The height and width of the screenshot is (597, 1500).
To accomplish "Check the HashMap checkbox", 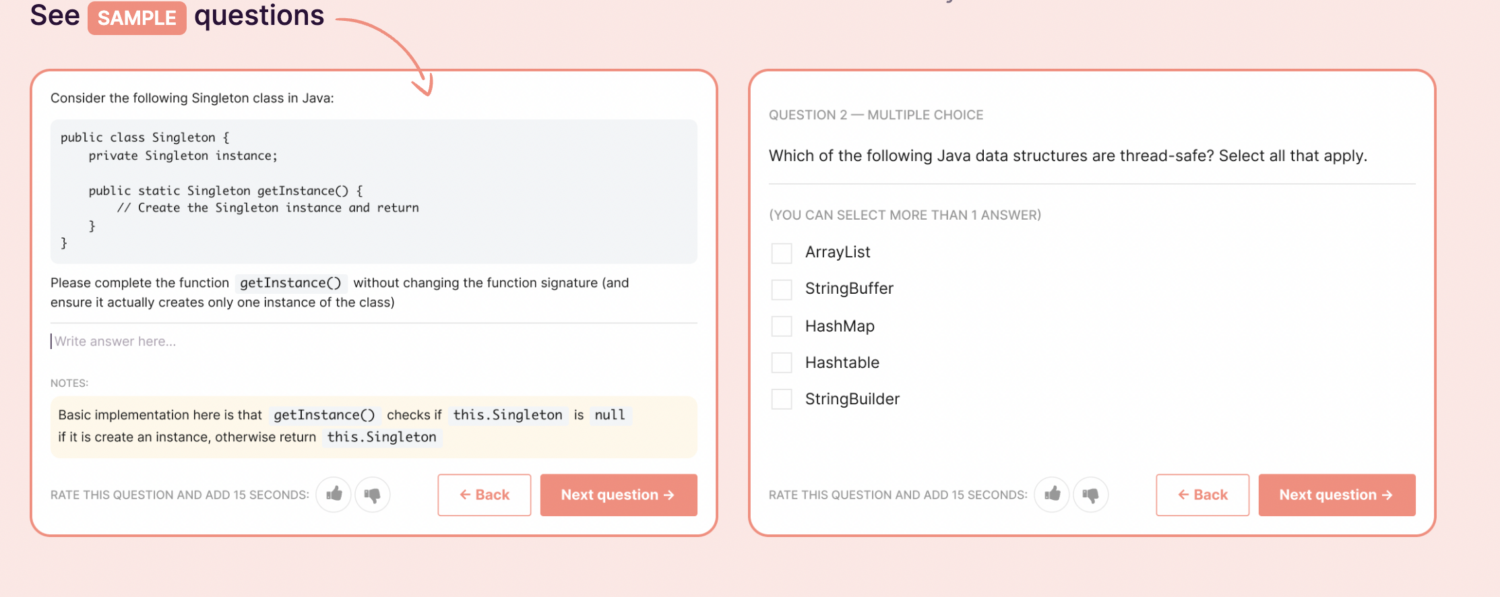I will pyautogui.click(x=781, y=325).
